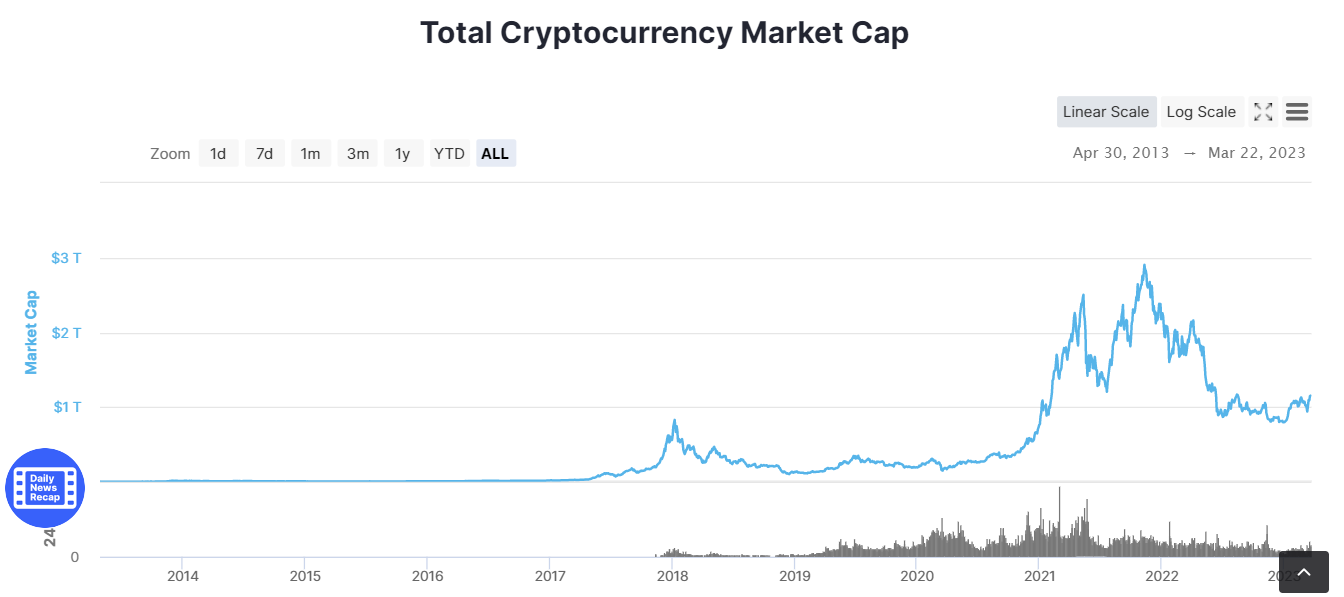Click the Market Cap axis title
The image size is (1344, 597).
click(x=31, y=330)
